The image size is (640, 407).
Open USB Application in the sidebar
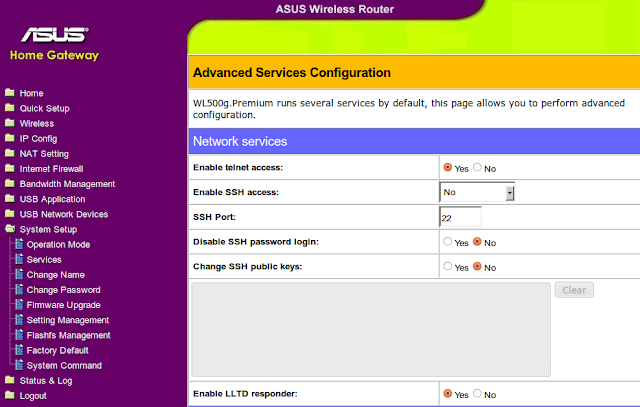[52, 199]
